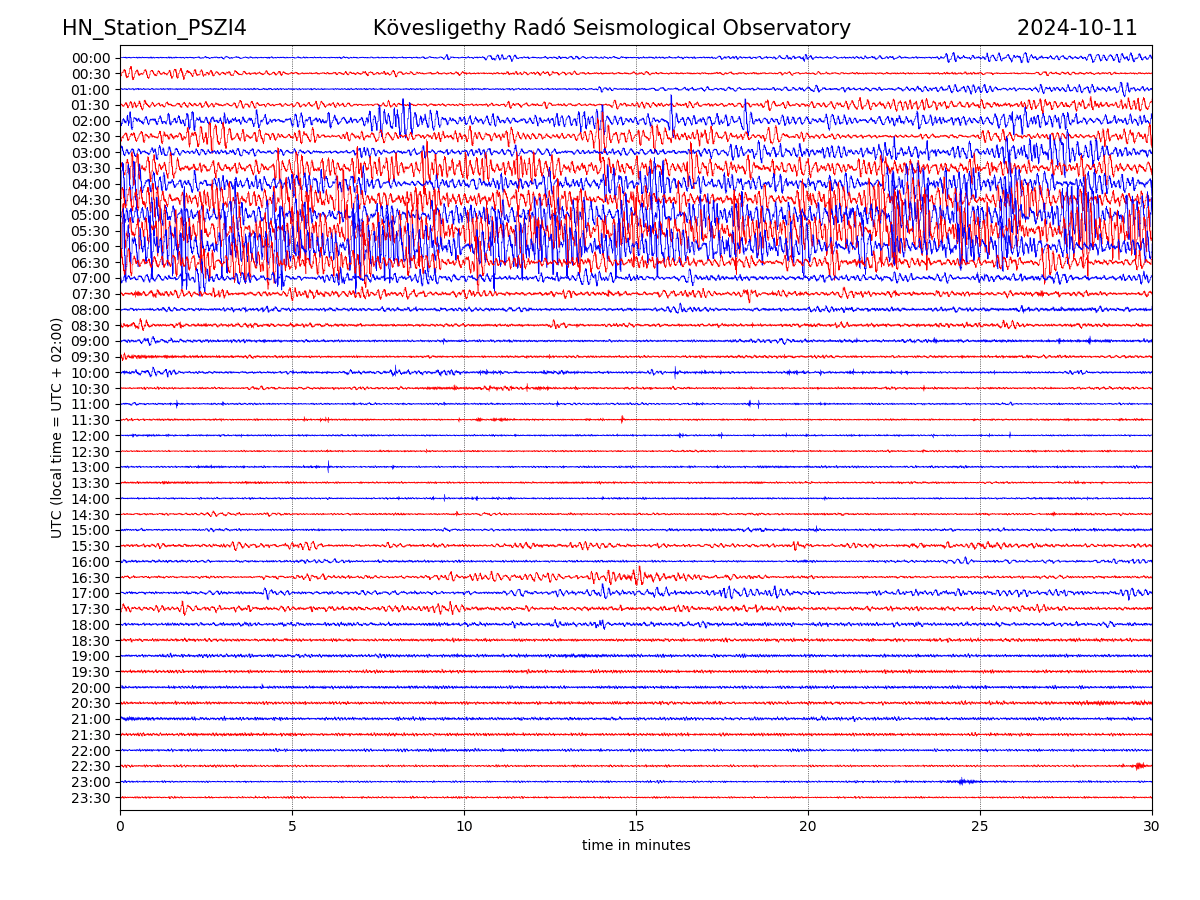Click the 2024-10-11 date label
The width and height of the screenshot is (1200, 900).
click(1076, 29)
